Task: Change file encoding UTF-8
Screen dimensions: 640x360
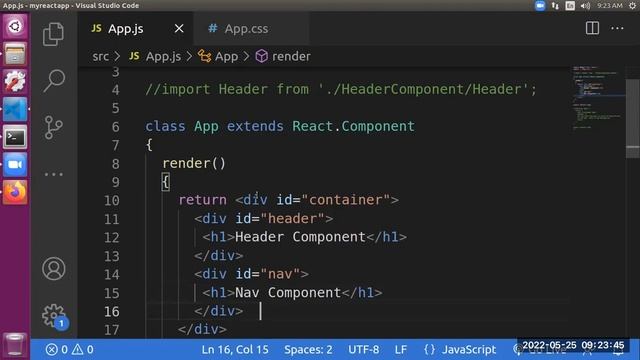Action: click(x=363, y=349)
